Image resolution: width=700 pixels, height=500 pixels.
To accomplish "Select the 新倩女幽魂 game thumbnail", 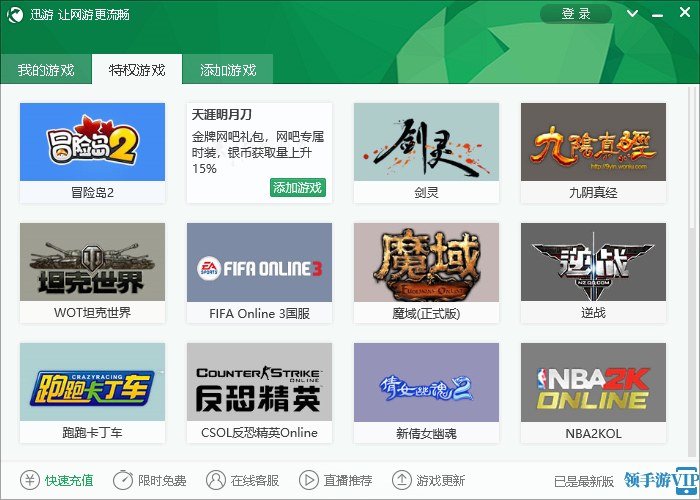I will click(426, 382).
